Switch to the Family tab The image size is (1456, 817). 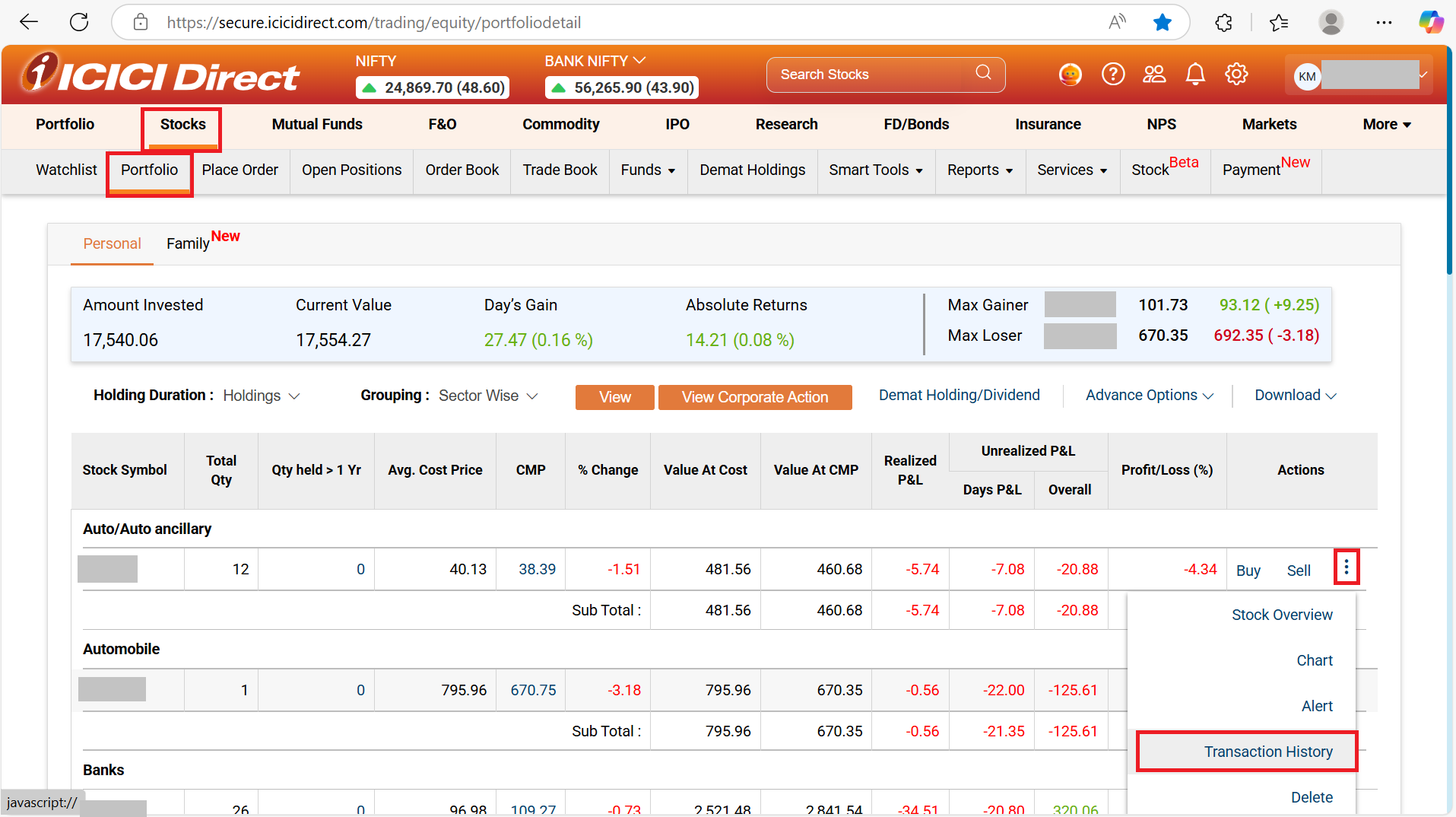(189, 244)
